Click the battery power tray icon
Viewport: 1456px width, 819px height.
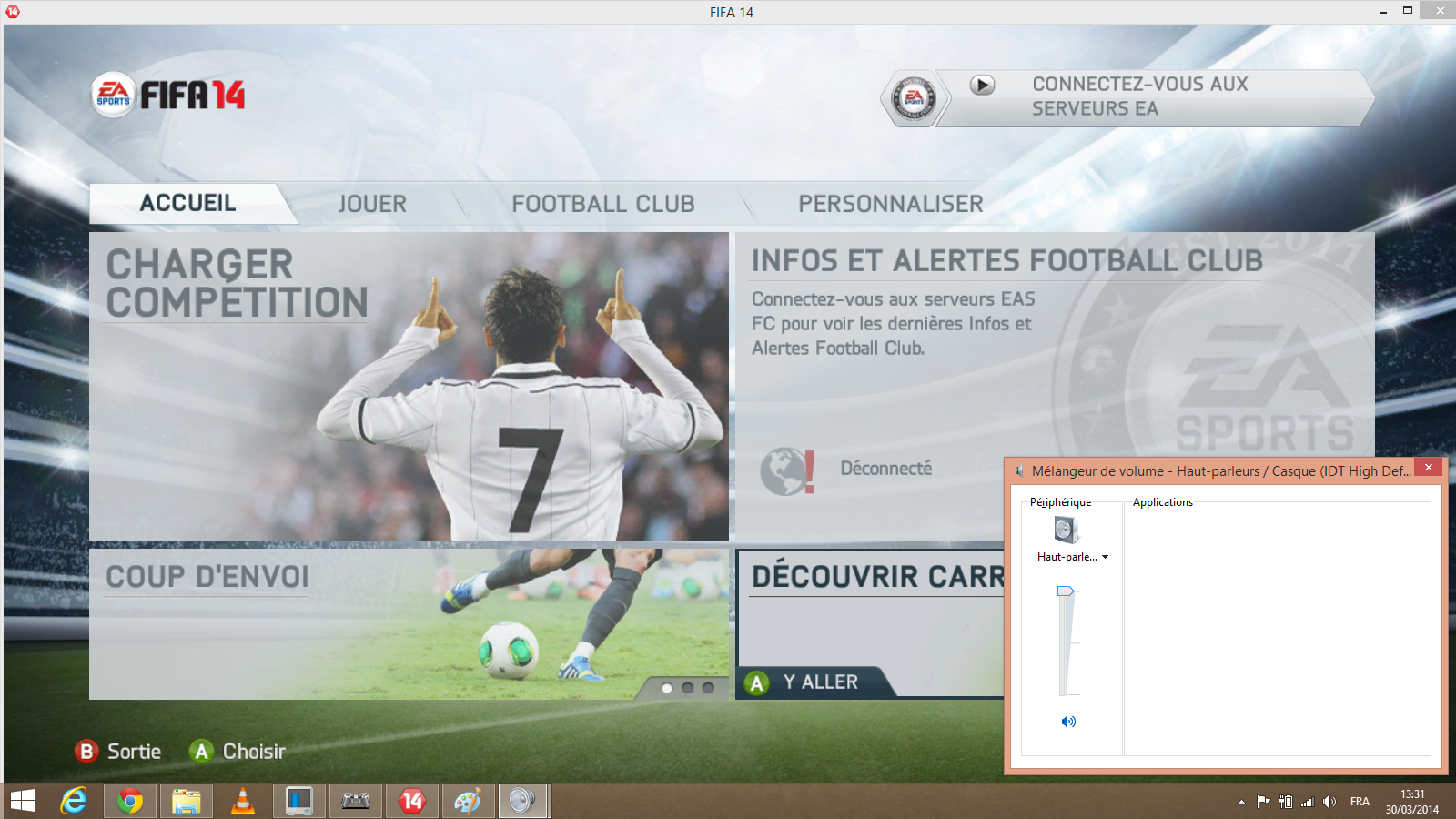tap(1286, 802)
